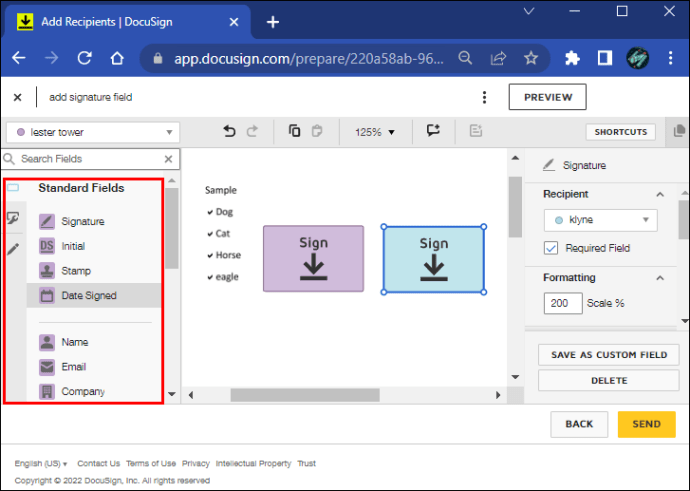Click the paste clipboard icon
Viewport: 690px width, 491px height.
[x=317, y=131]
